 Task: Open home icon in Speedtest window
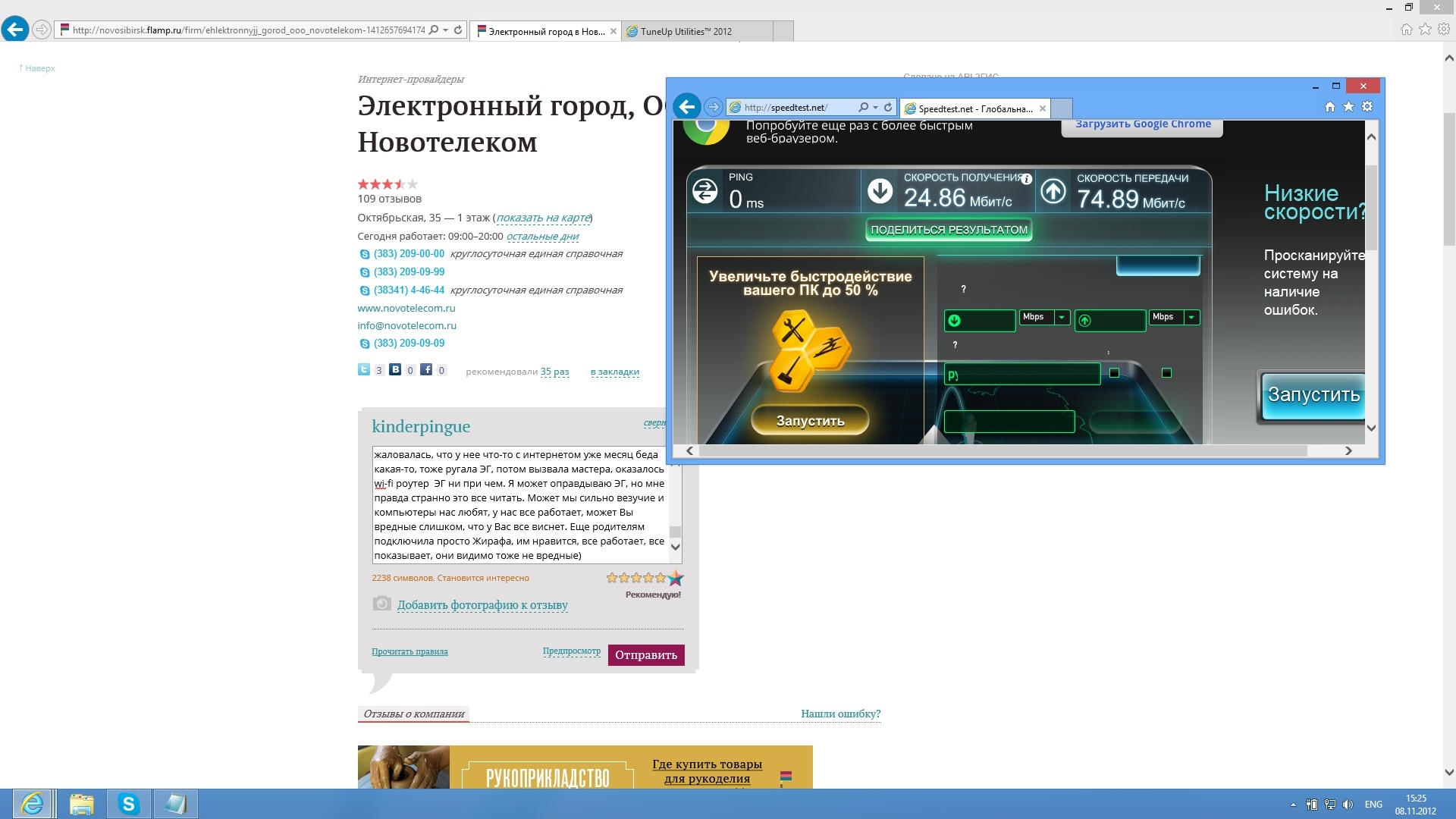tap(1330, 107)
